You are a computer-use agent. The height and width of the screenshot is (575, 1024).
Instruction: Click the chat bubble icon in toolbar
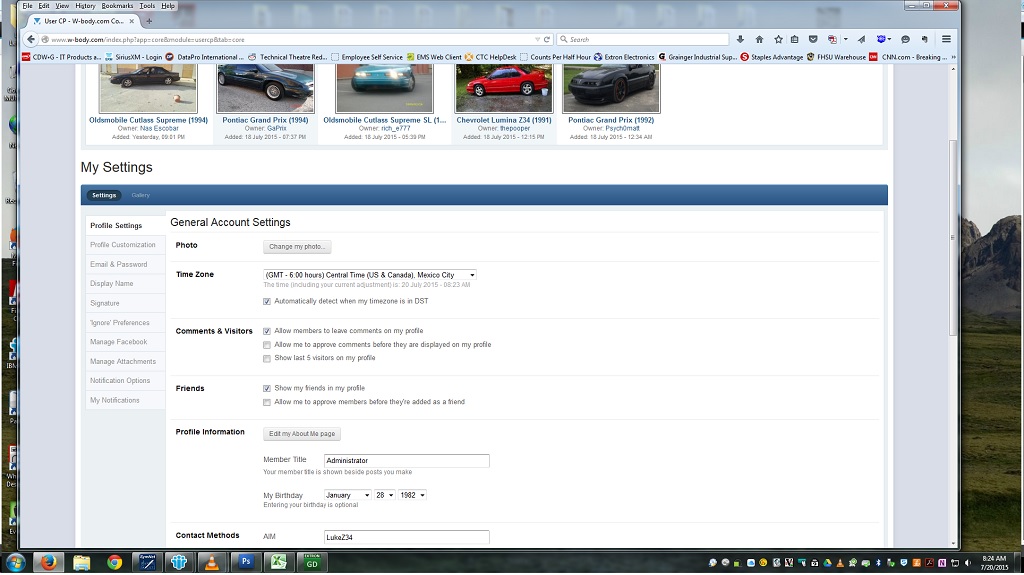(x=905, y=39)
